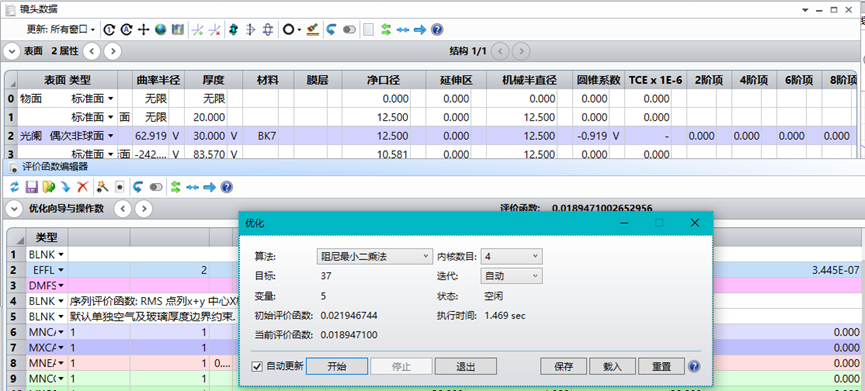Click the blue refresh icon in merit function editor
This screenshot has height=391, width=865.
14,188
